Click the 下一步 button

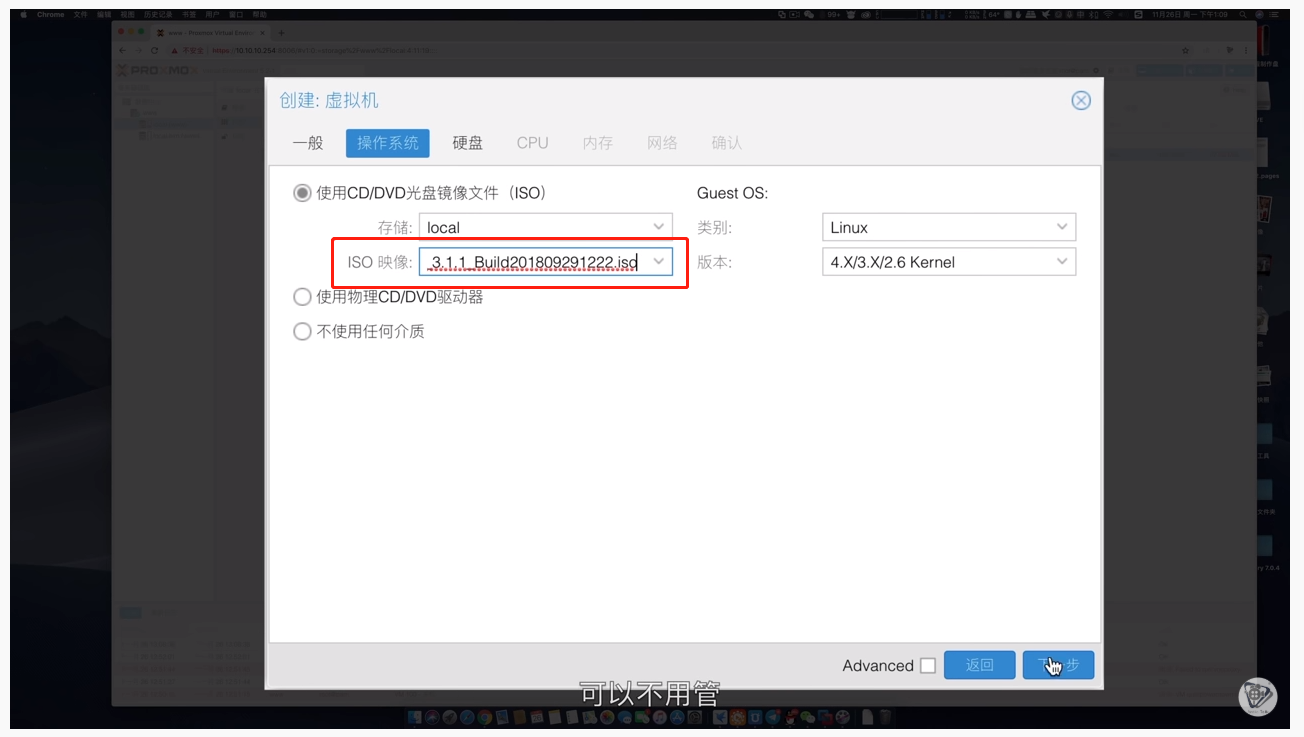[1058, 665]
